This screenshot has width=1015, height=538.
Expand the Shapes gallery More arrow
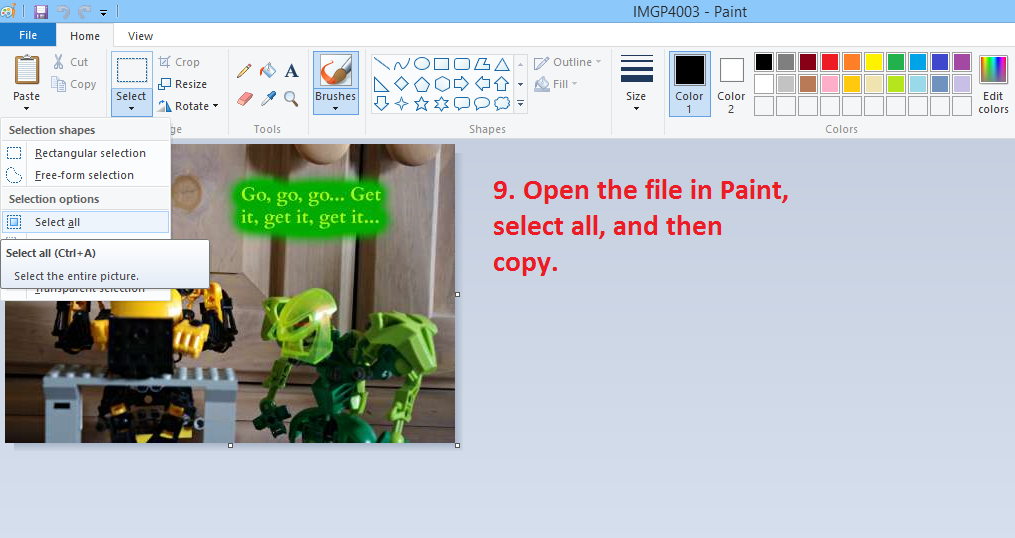click(x=520, y=104)
